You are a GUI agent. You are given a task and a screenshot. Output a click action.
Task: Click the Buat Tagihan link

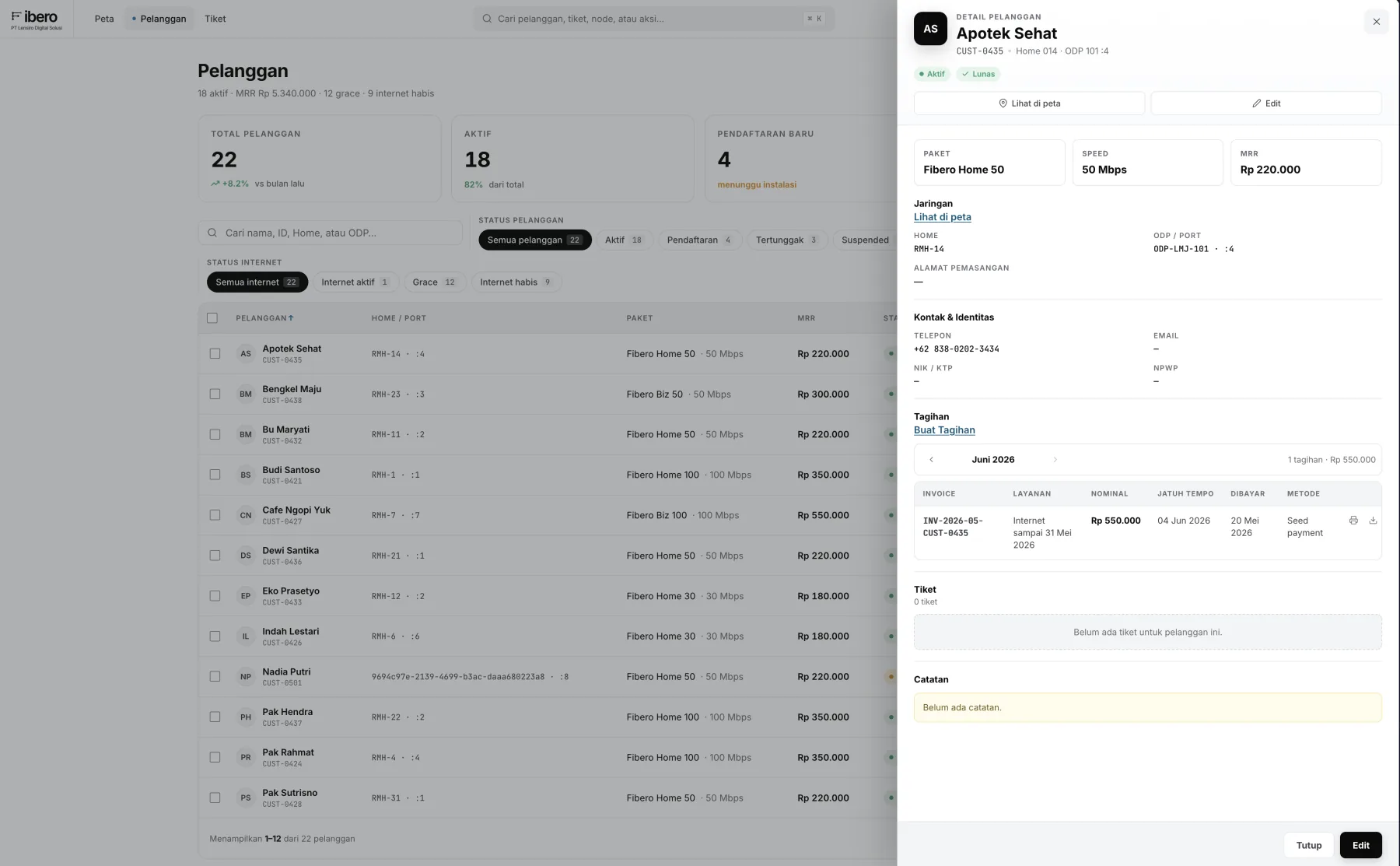coord(944,430)
